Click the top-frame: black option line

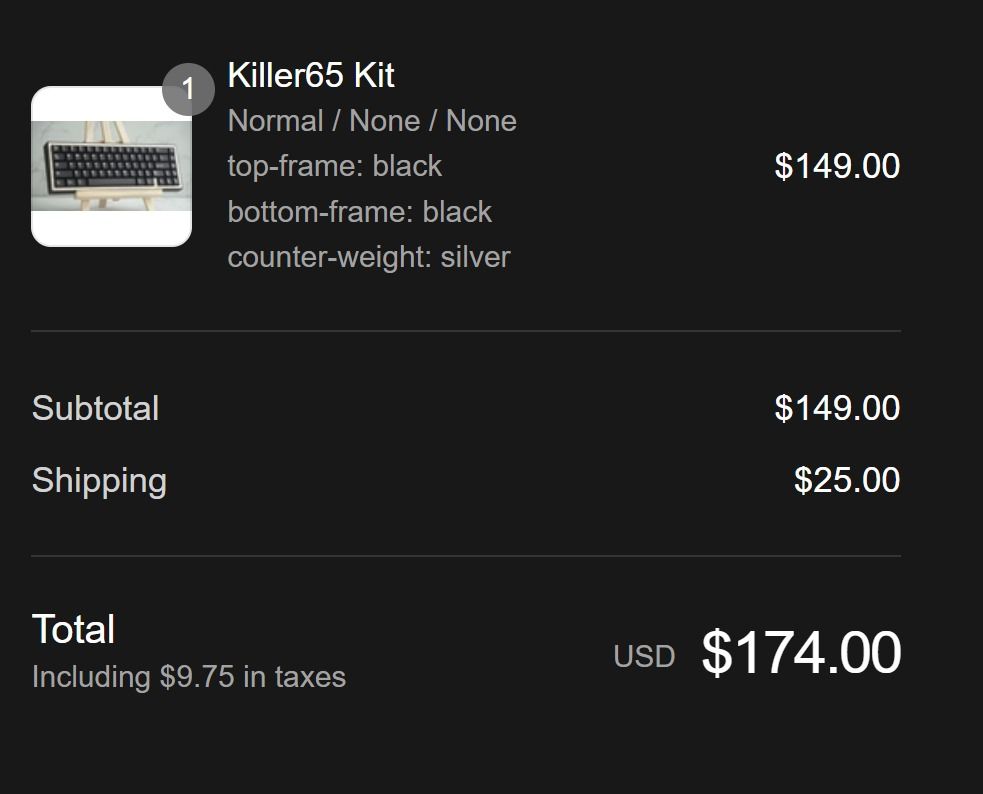334,166
